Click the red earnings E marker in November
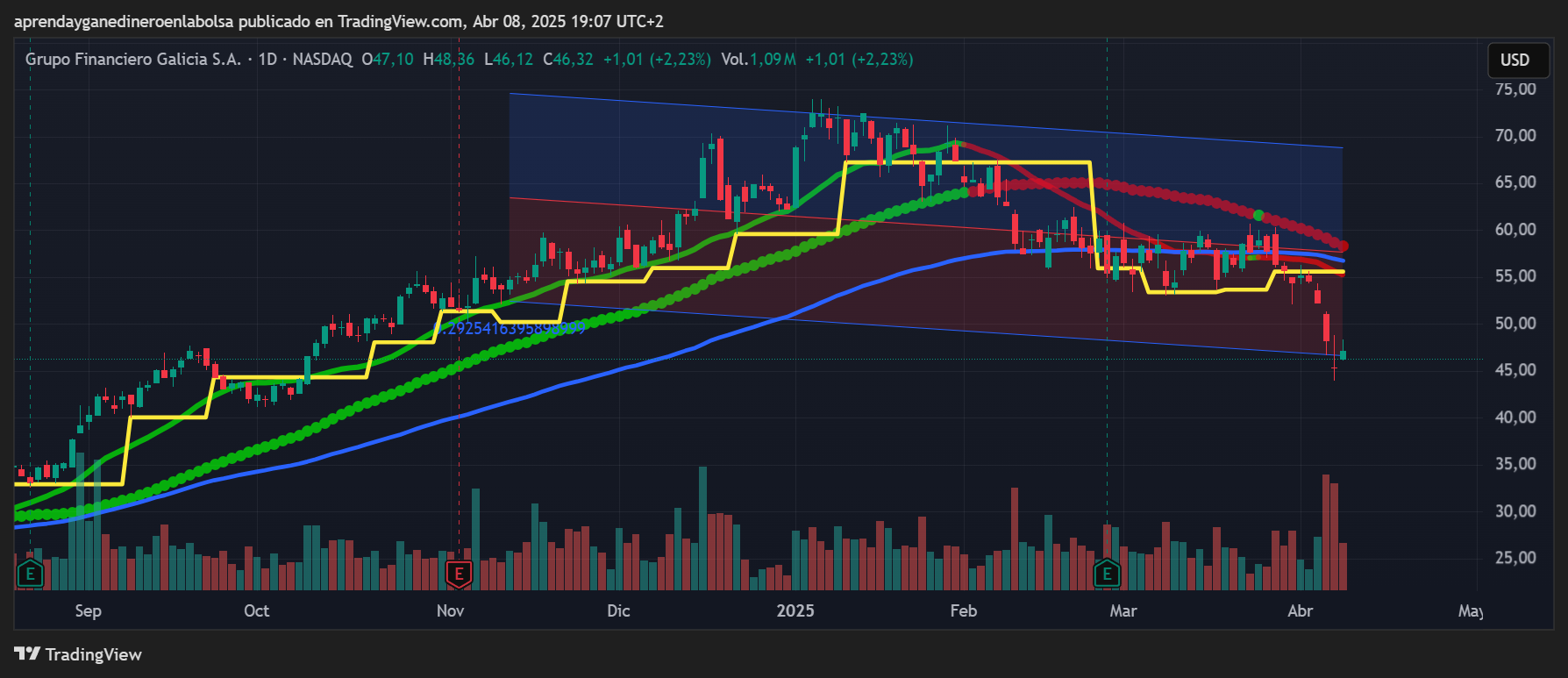The height and width of the screenshot is (678, 1568). 458,575
